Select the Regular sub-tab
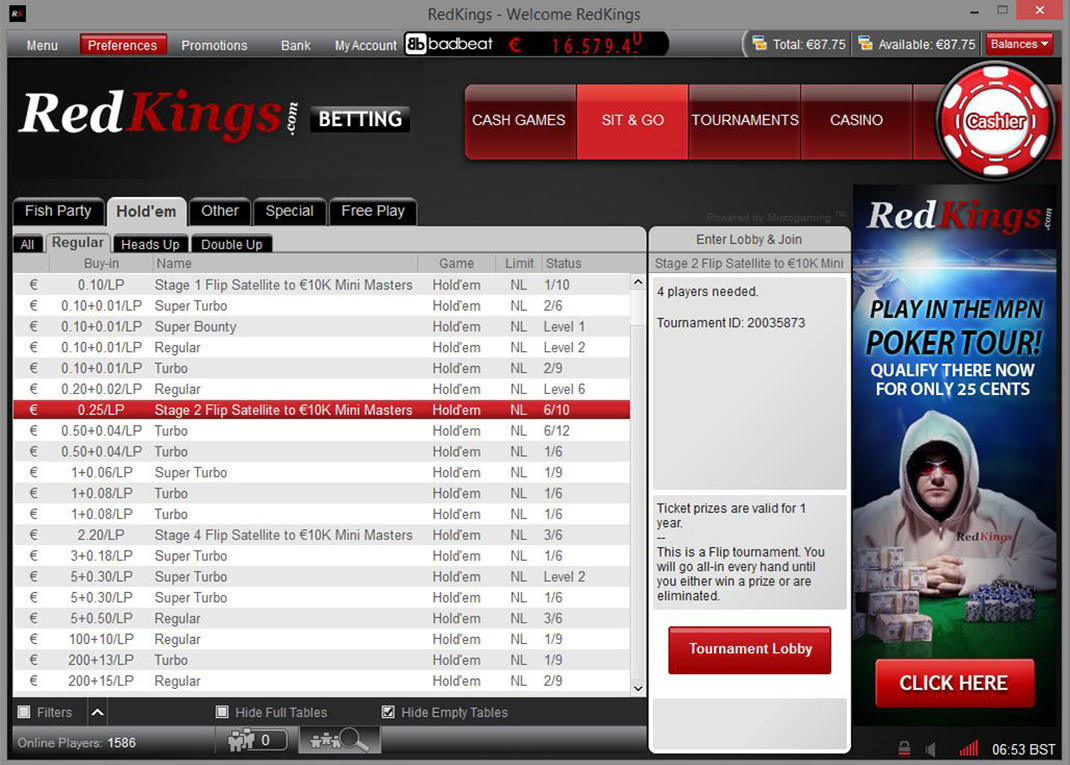Image resolution: width=1070 pixels, height=765 pixels. coord(78,243)
